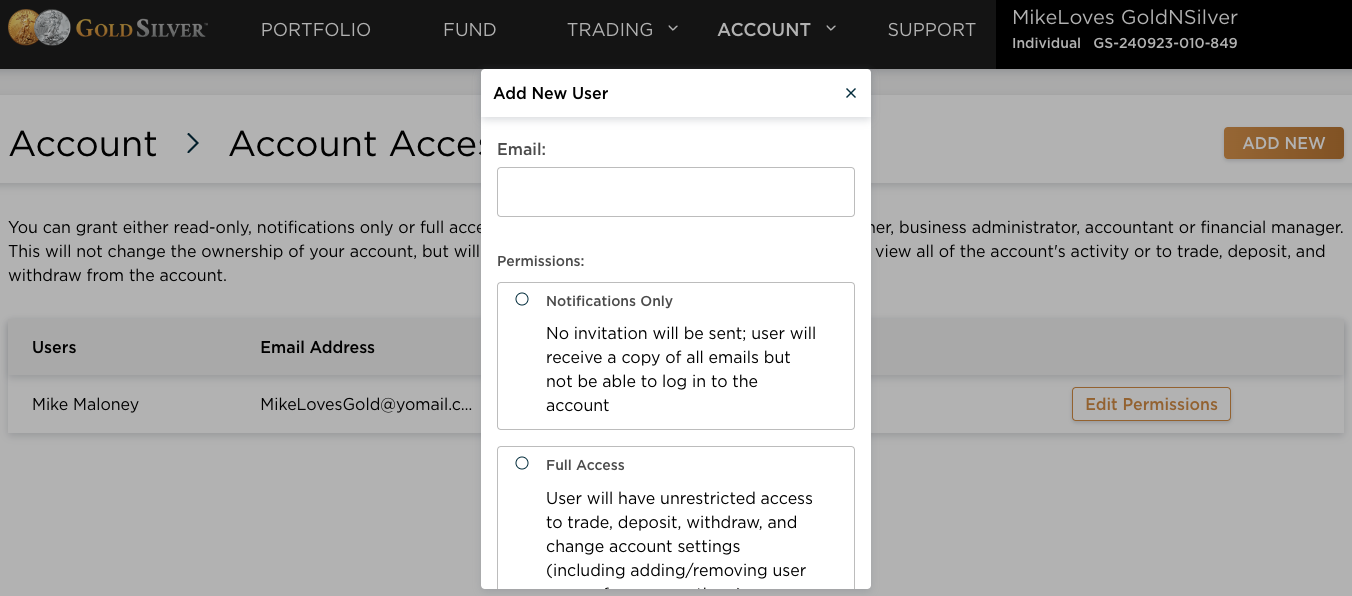
Task: Click the Account menu label
Action: click(764, 30)
